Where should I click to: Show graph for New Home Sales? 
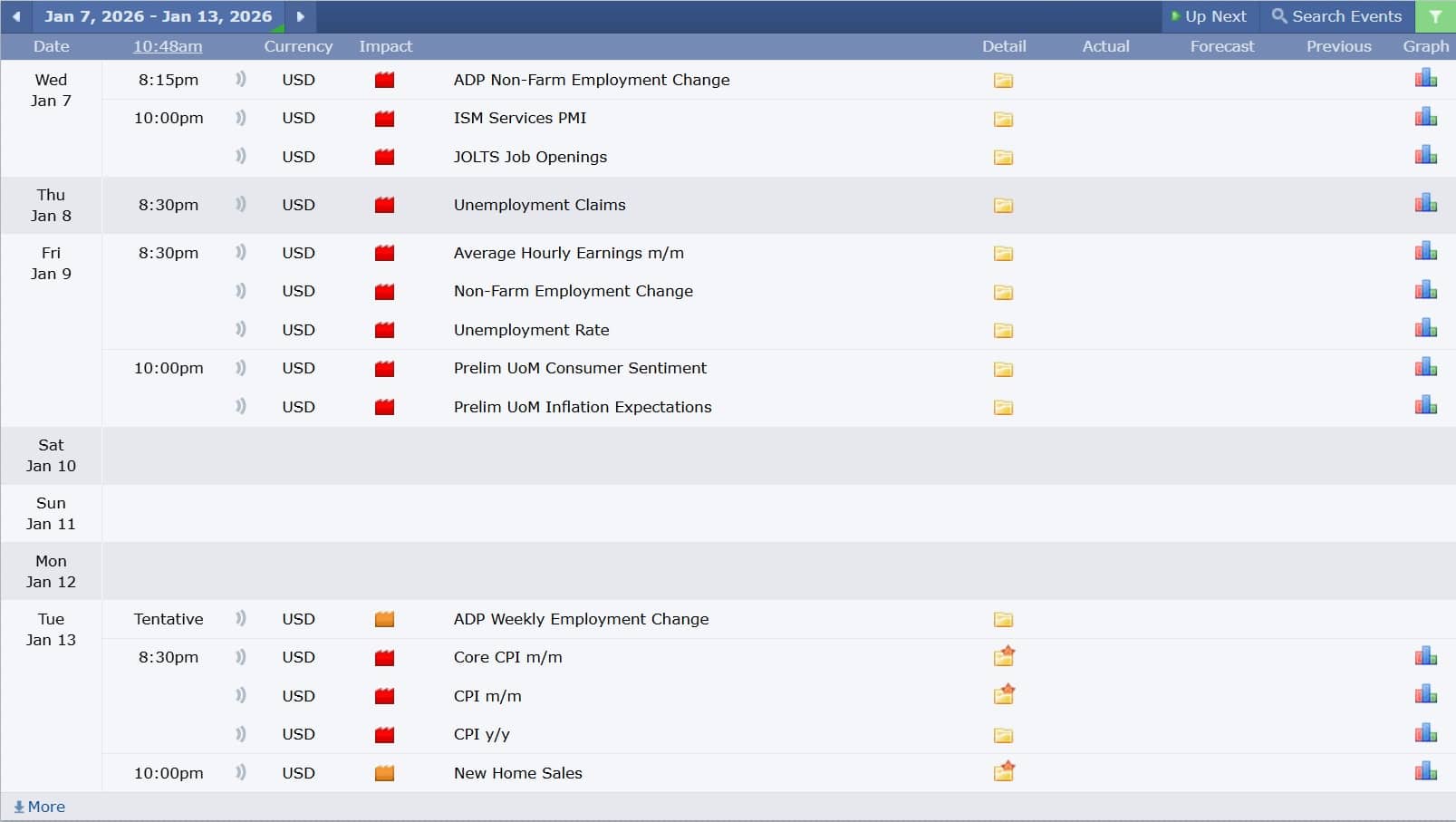[1425, 772]
